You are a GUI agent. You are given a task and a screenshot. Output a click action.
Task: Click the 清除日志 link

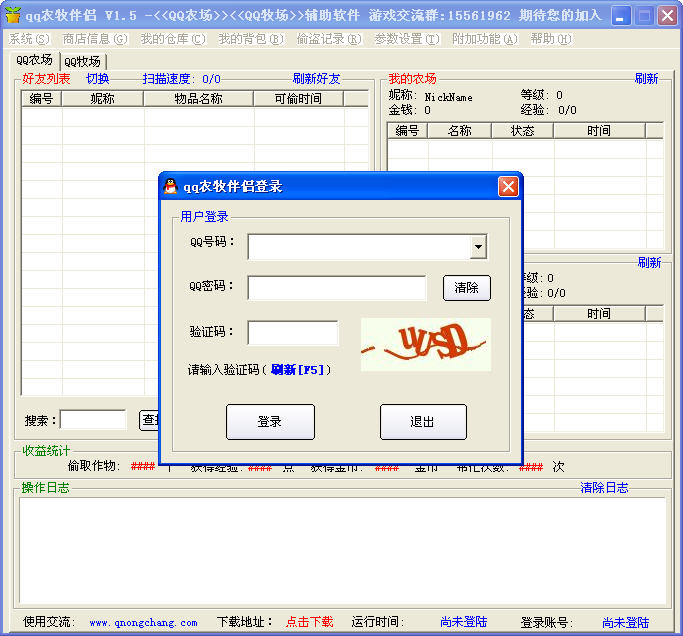pyautogui.click(x=604, y=487)
